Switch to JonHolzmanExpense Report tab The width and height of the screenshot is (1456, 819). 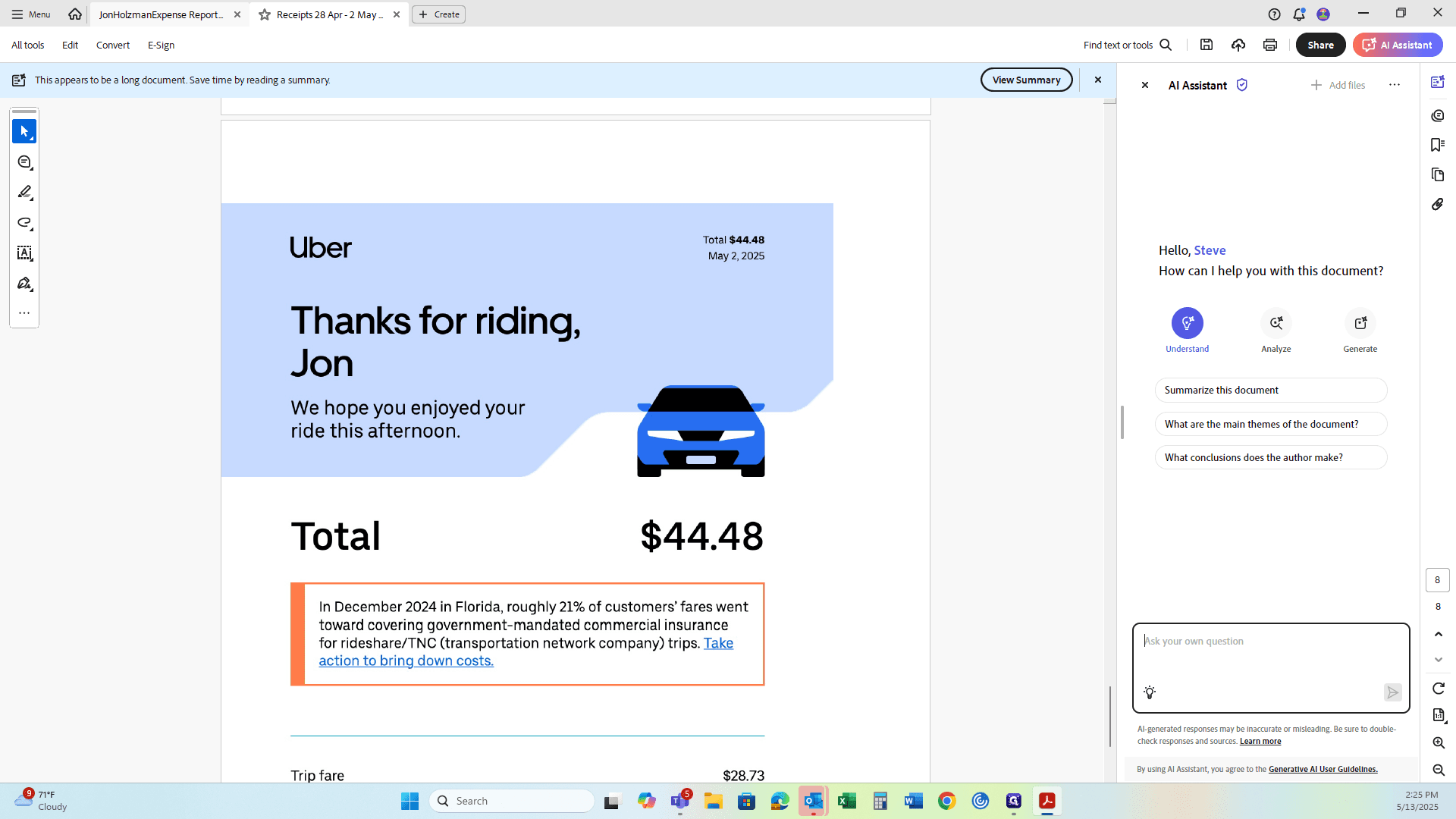pos(161,14)
